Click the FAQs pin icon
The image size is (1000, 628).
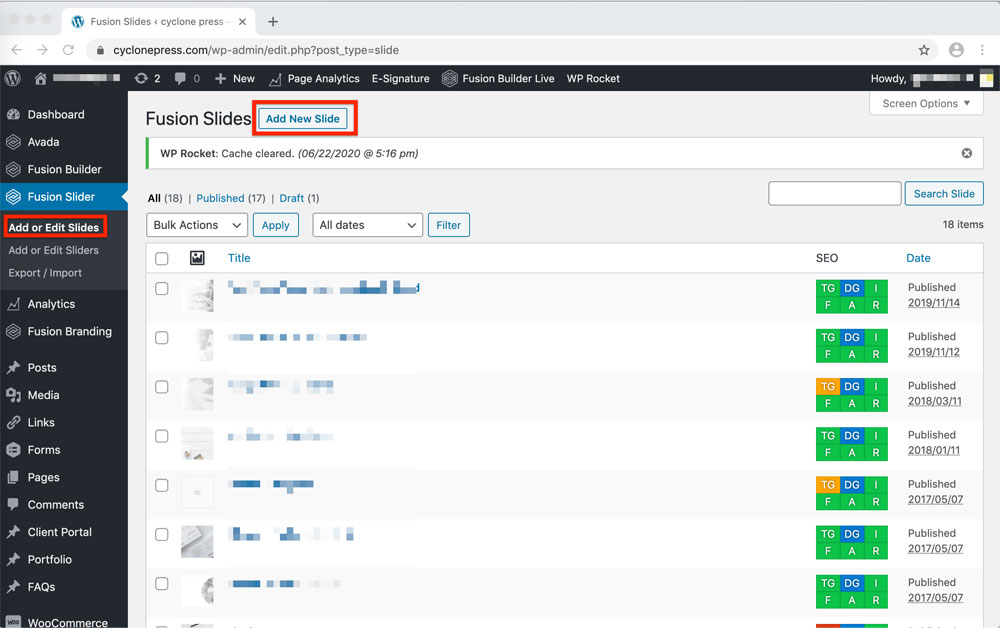[13, 587]
